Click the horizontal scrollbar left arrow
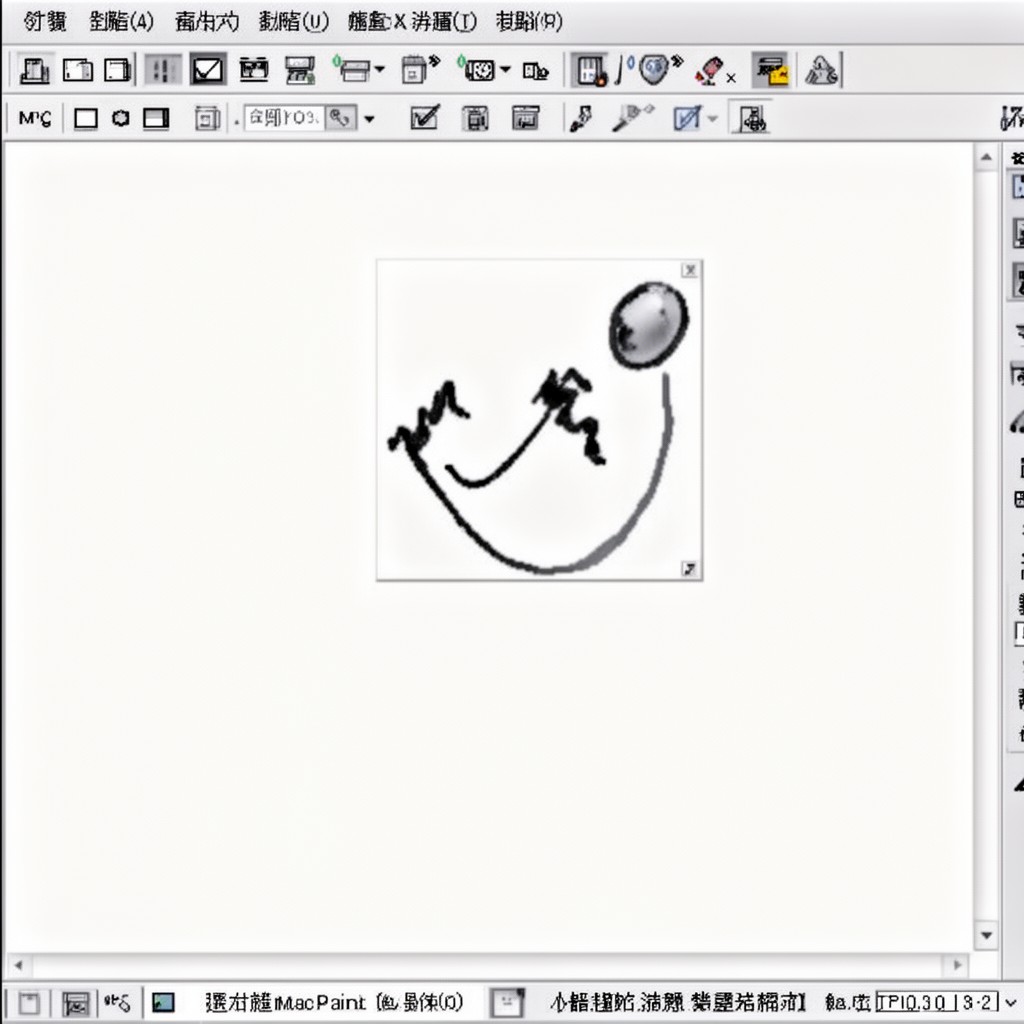Viewport: 1024px width, 1024px height. (x=18, y=965)
